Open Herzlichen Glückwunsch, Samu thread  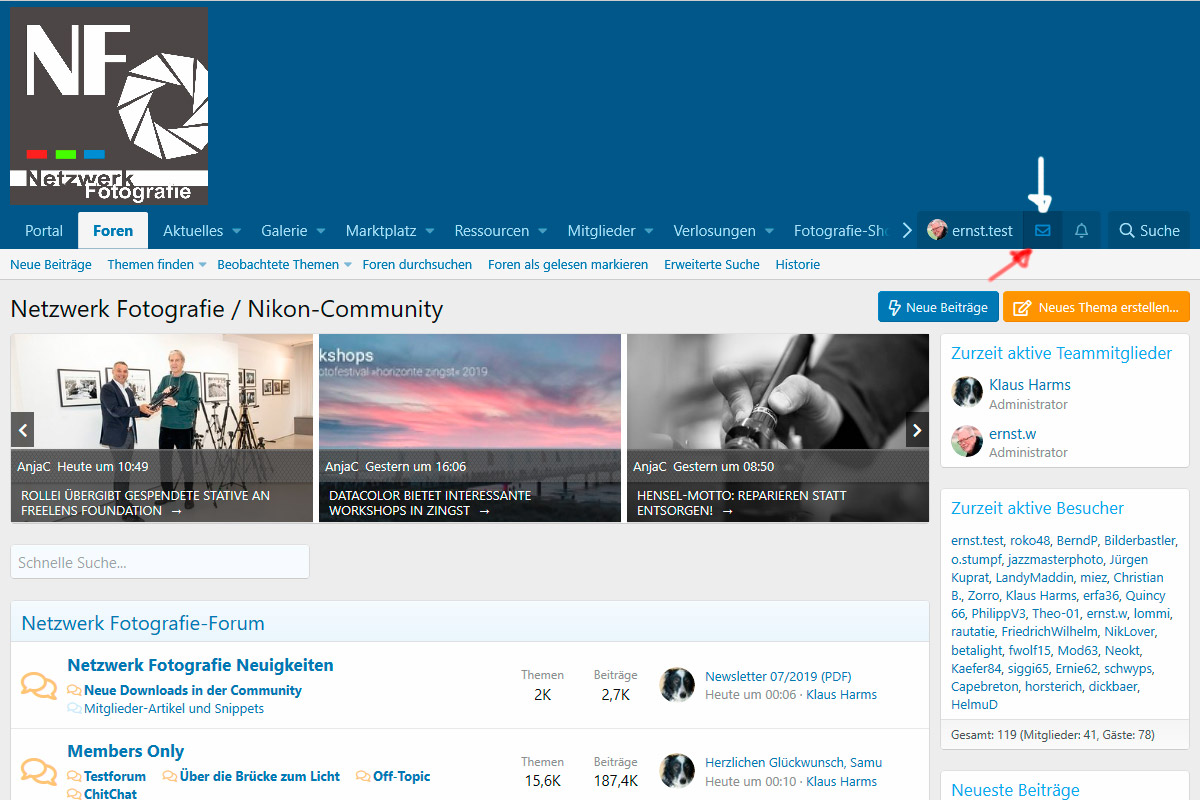coord(793,762)
